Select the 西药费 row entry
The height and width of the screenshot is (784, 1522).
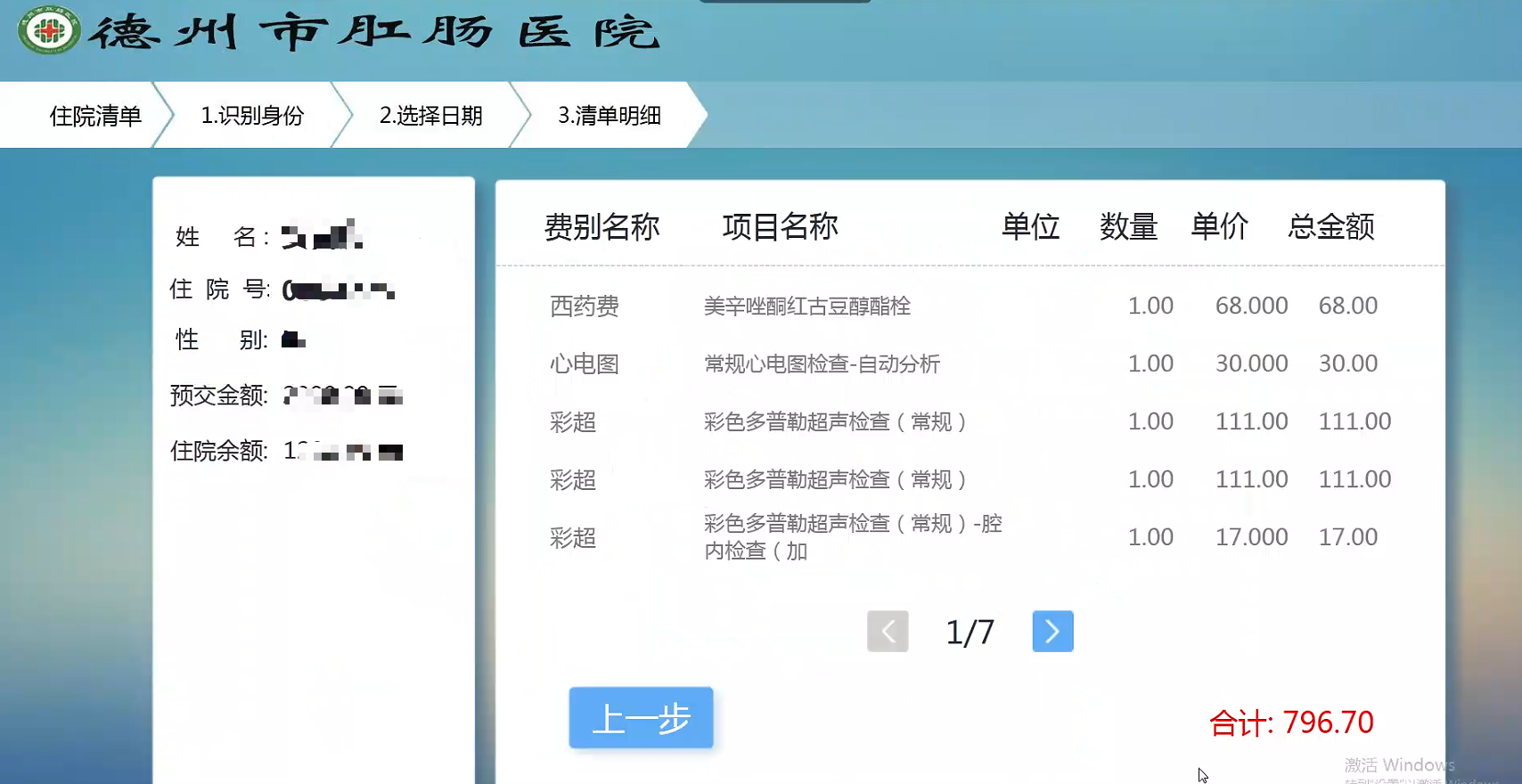(x=585, y=306)
